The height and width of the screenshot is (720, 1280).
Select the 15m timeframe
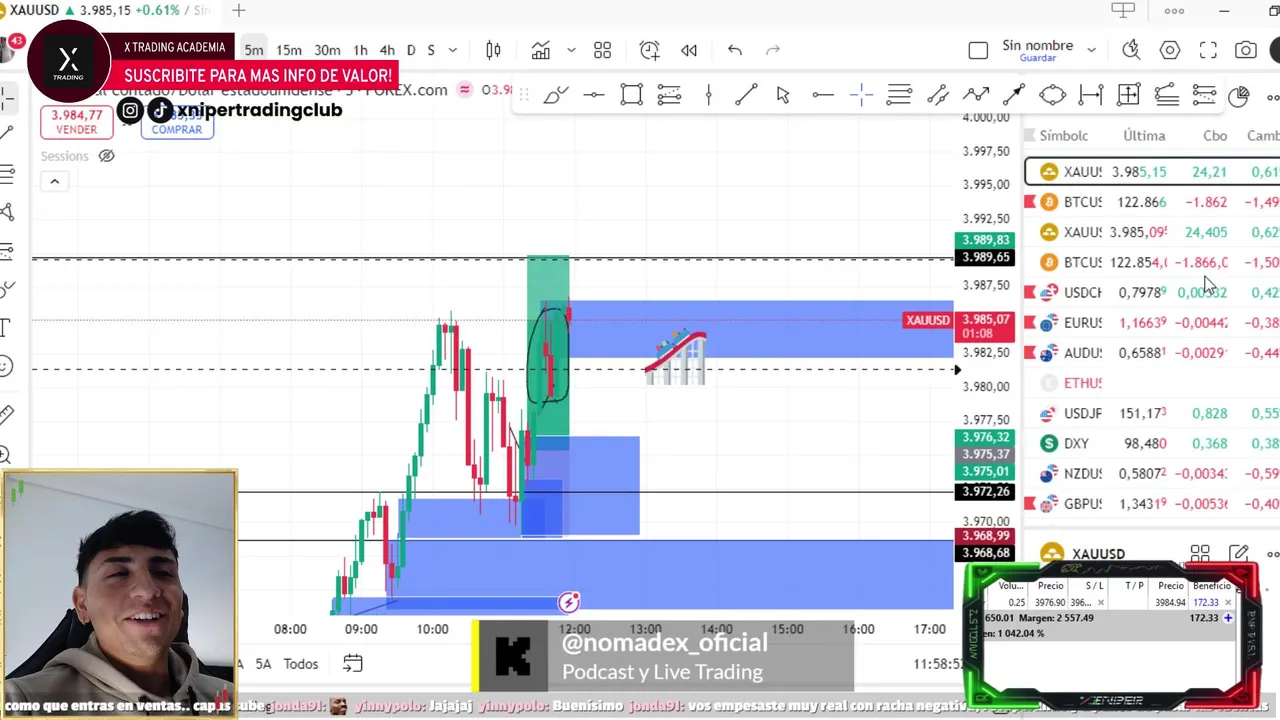289,50
